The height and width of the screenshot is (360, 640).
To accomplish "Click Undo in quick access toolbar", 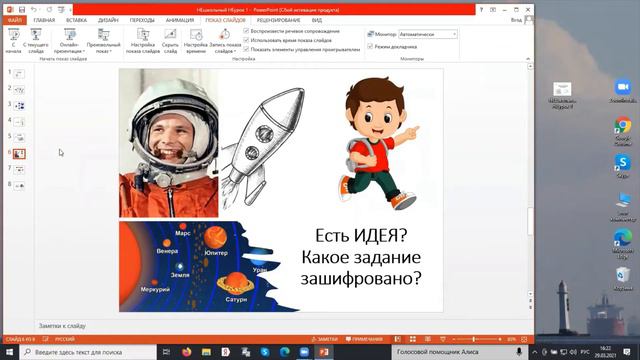I will click(34, 9).
